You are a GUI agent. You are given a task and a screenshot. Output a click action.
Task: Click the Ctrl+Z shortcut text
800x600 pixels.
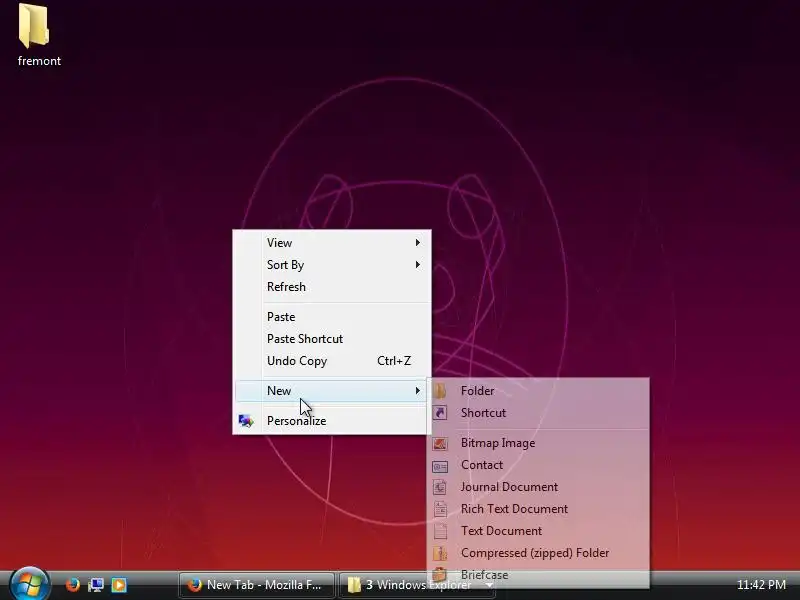[x=394, y=361]
